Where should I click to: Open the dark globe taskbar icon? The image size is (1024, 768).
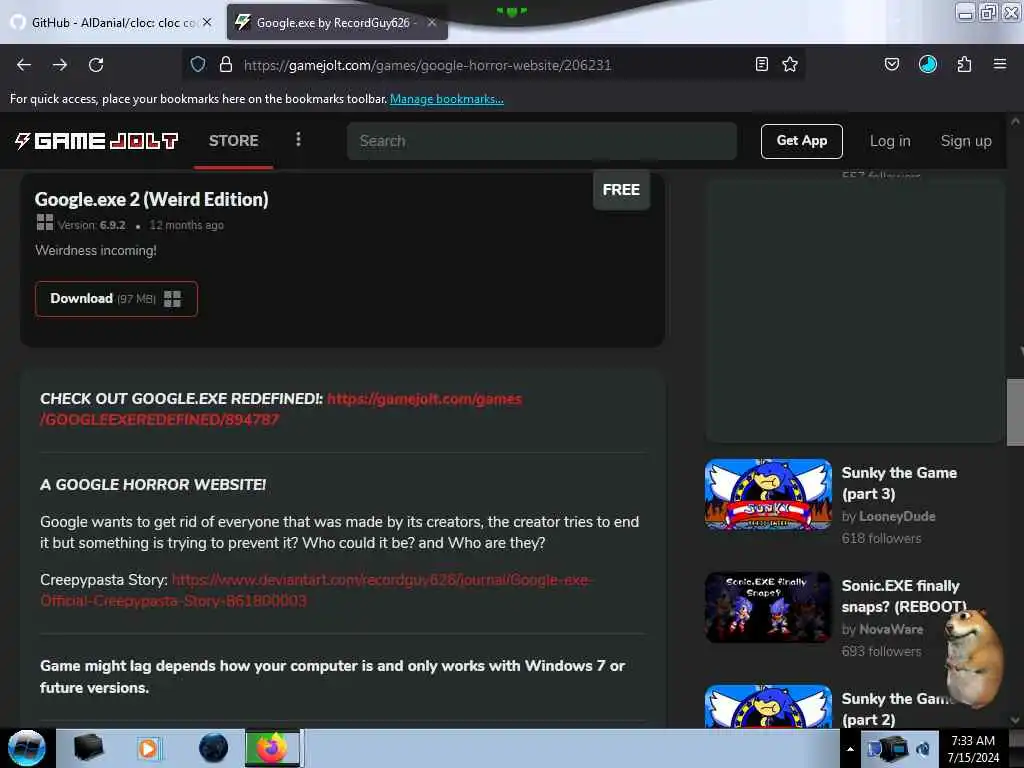click(213, 748)
